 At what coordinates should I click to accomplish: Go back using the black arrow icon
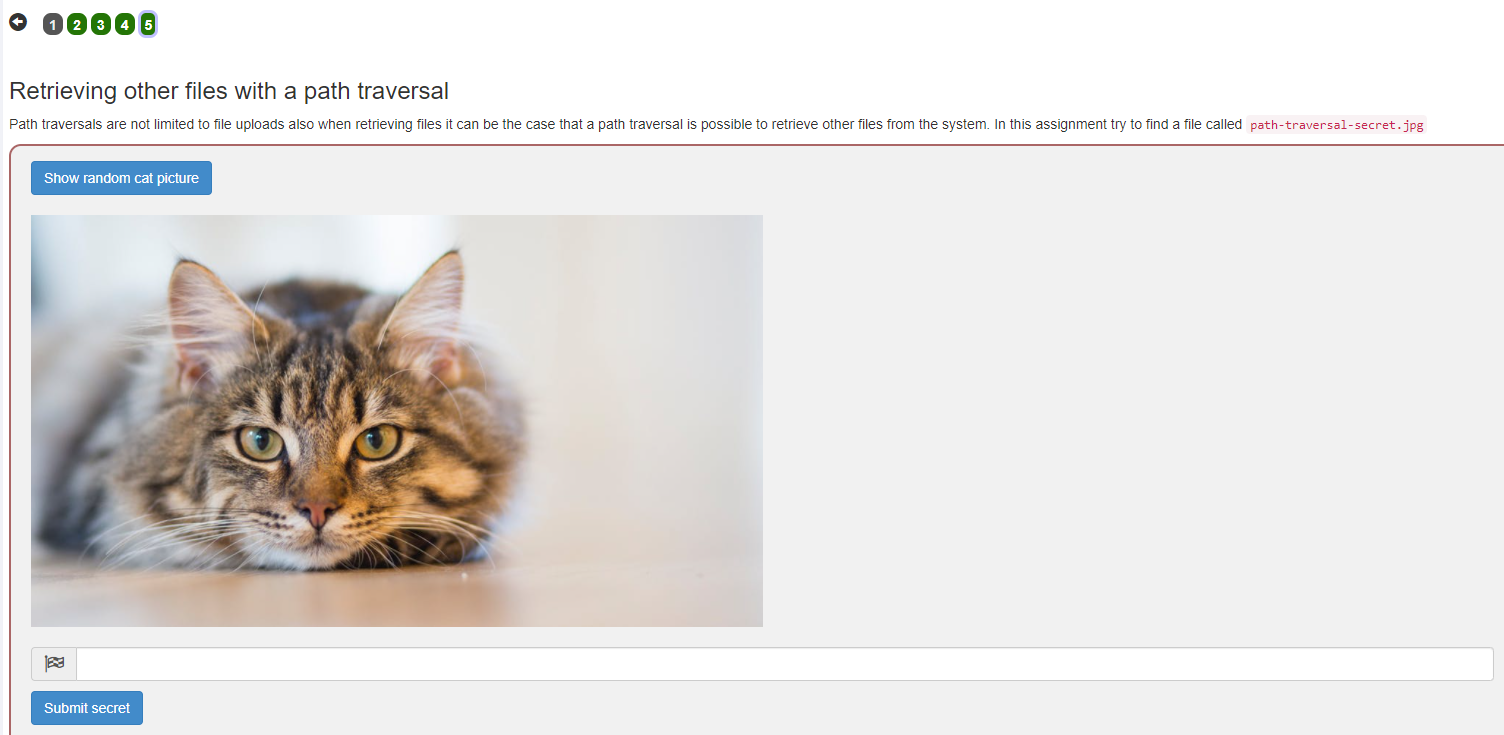point(18,22)
